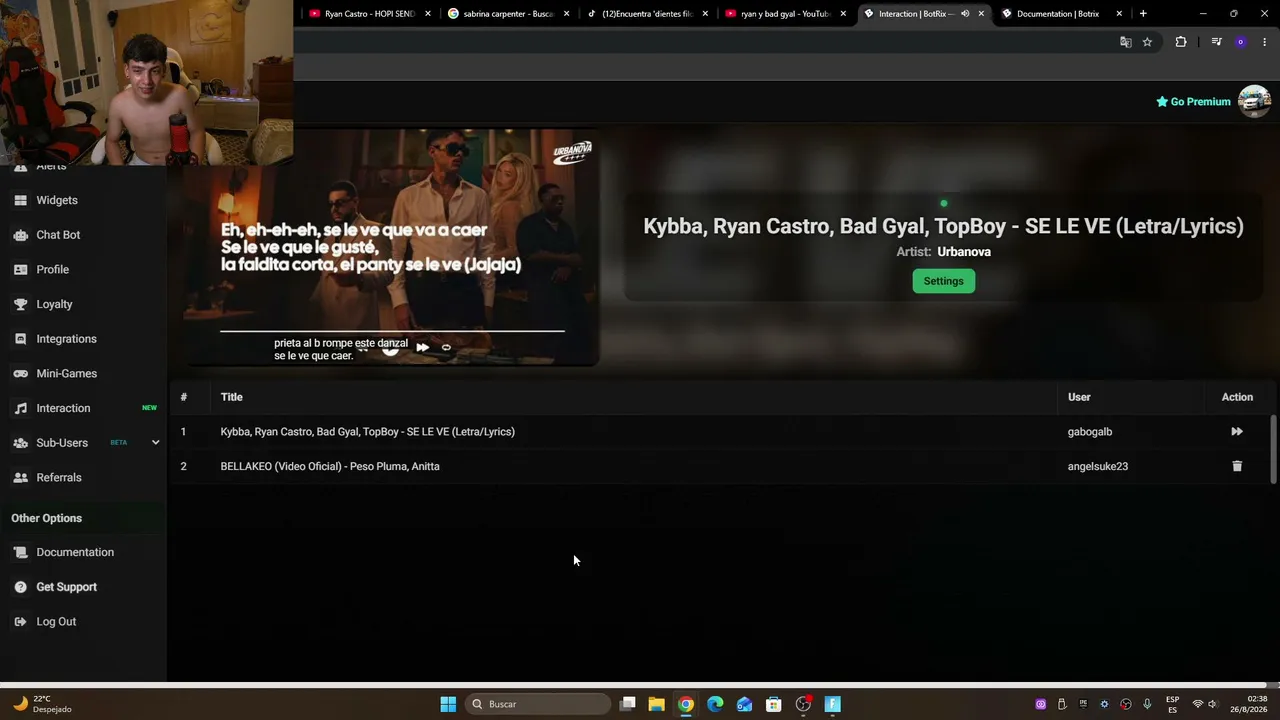
Task: Open the Windows Start menu
Action: pos(448,704)
